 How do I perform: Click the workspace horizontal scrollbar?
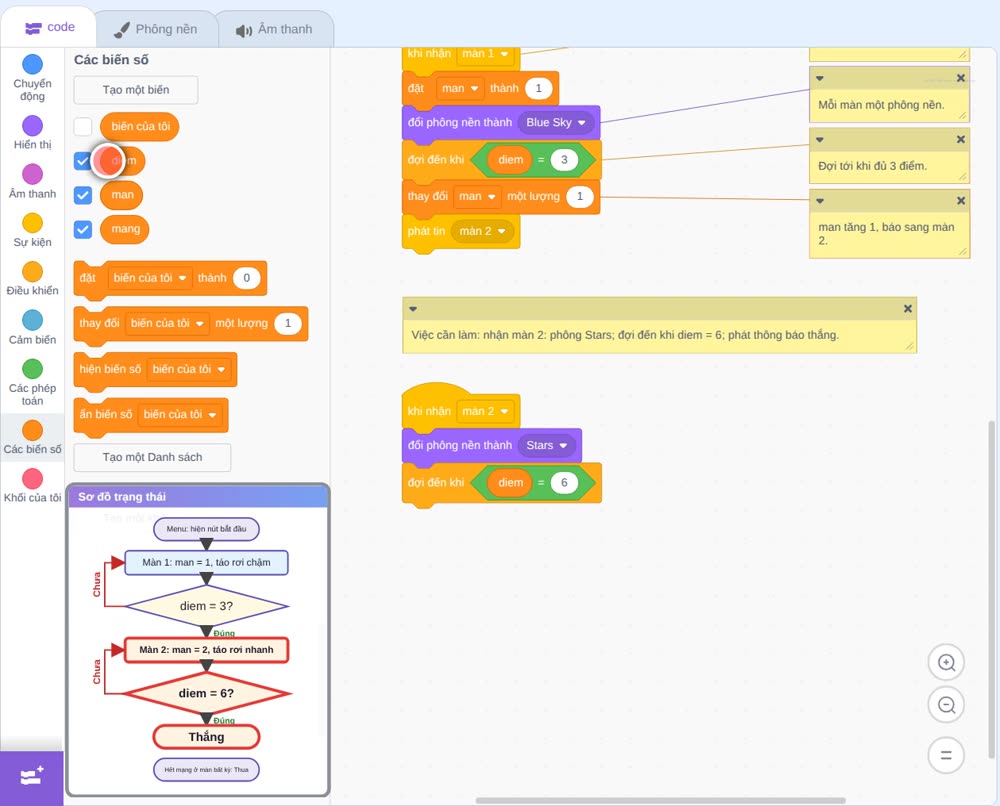661,800
